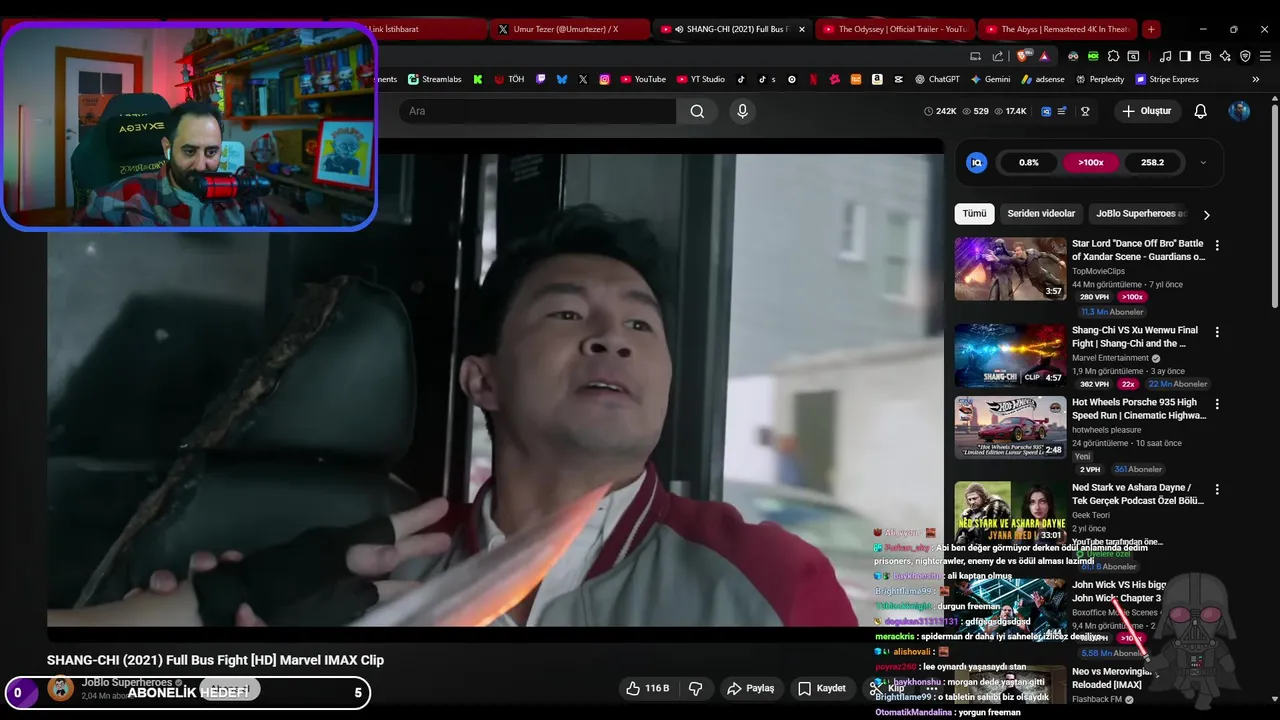Click the share page icon in address bar
This screenshot has width=1280, height=720.
998,56
